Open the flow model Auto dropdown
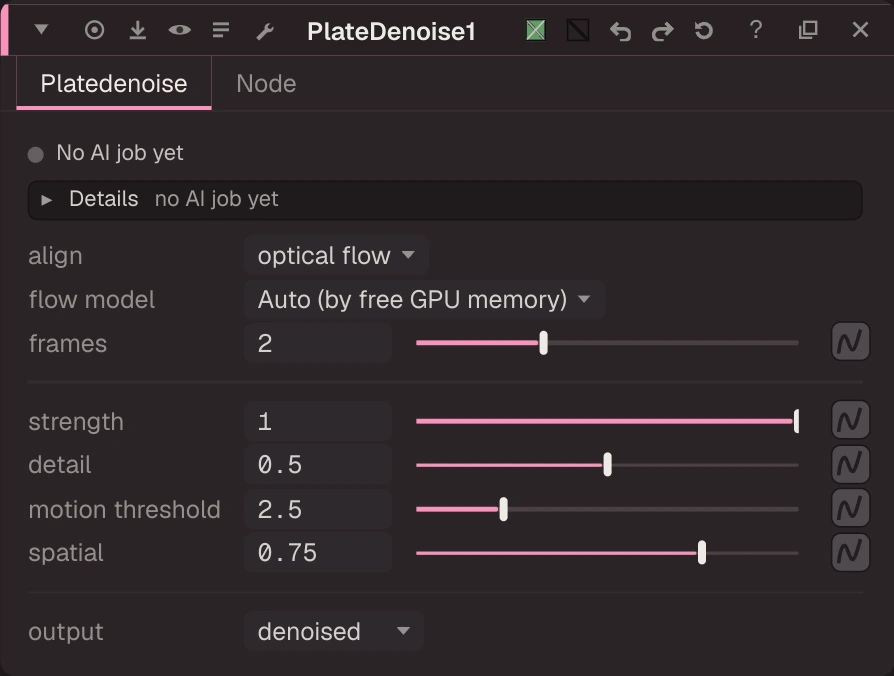This screenshot has width=894, height=676. click(424, 299)
